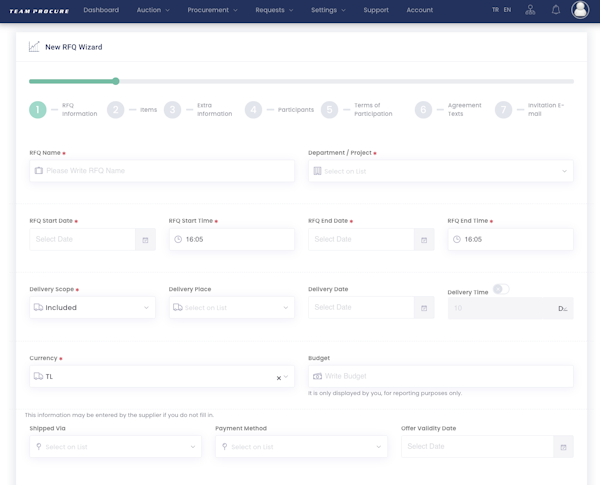Open the Department / Project dropdown
The image size is (600, 485).
point(441,171)
